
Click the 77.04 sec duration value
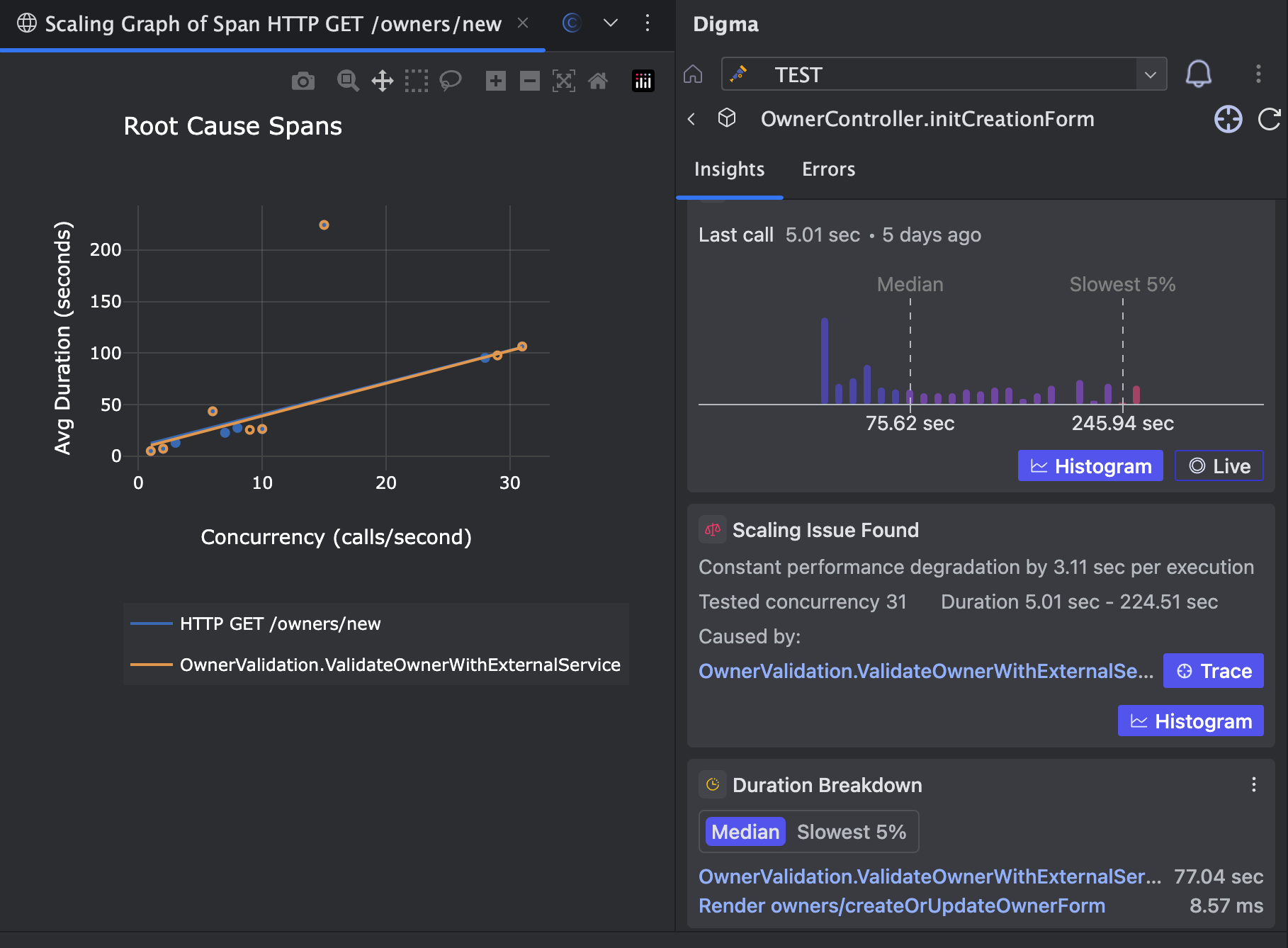1219,876
